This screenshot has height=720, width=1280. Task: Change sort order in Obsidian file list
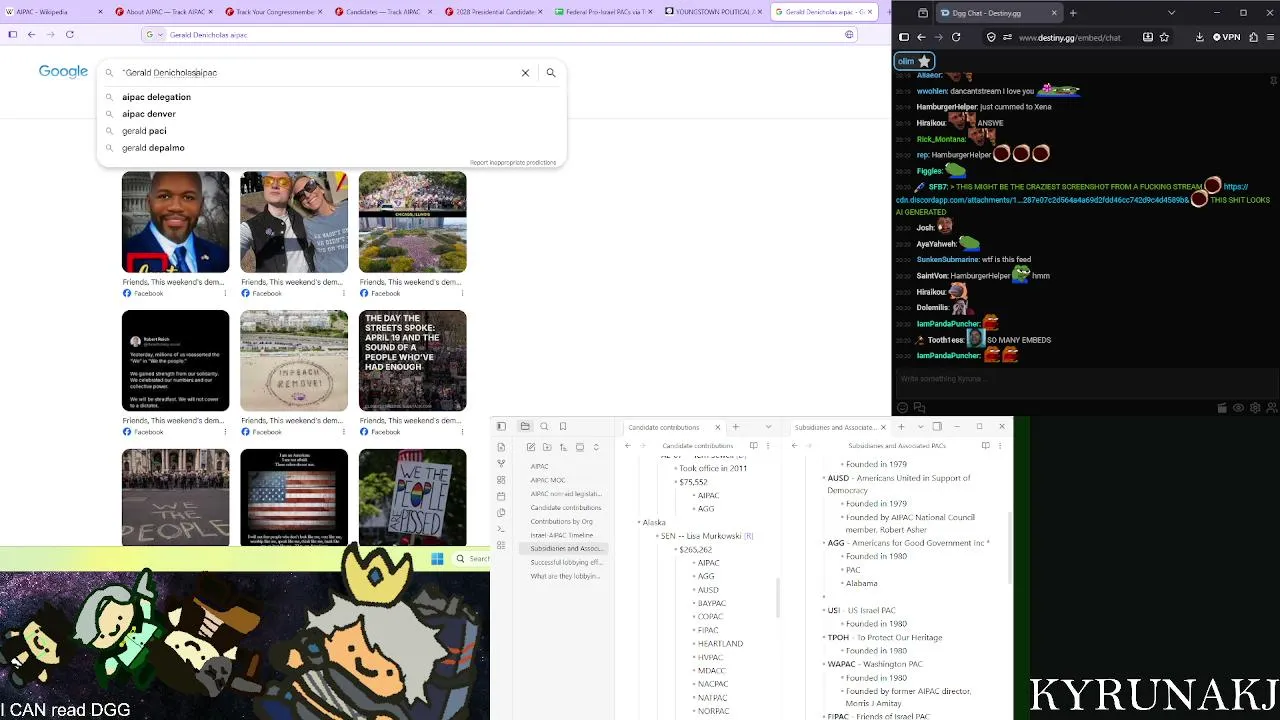point(564,447)
